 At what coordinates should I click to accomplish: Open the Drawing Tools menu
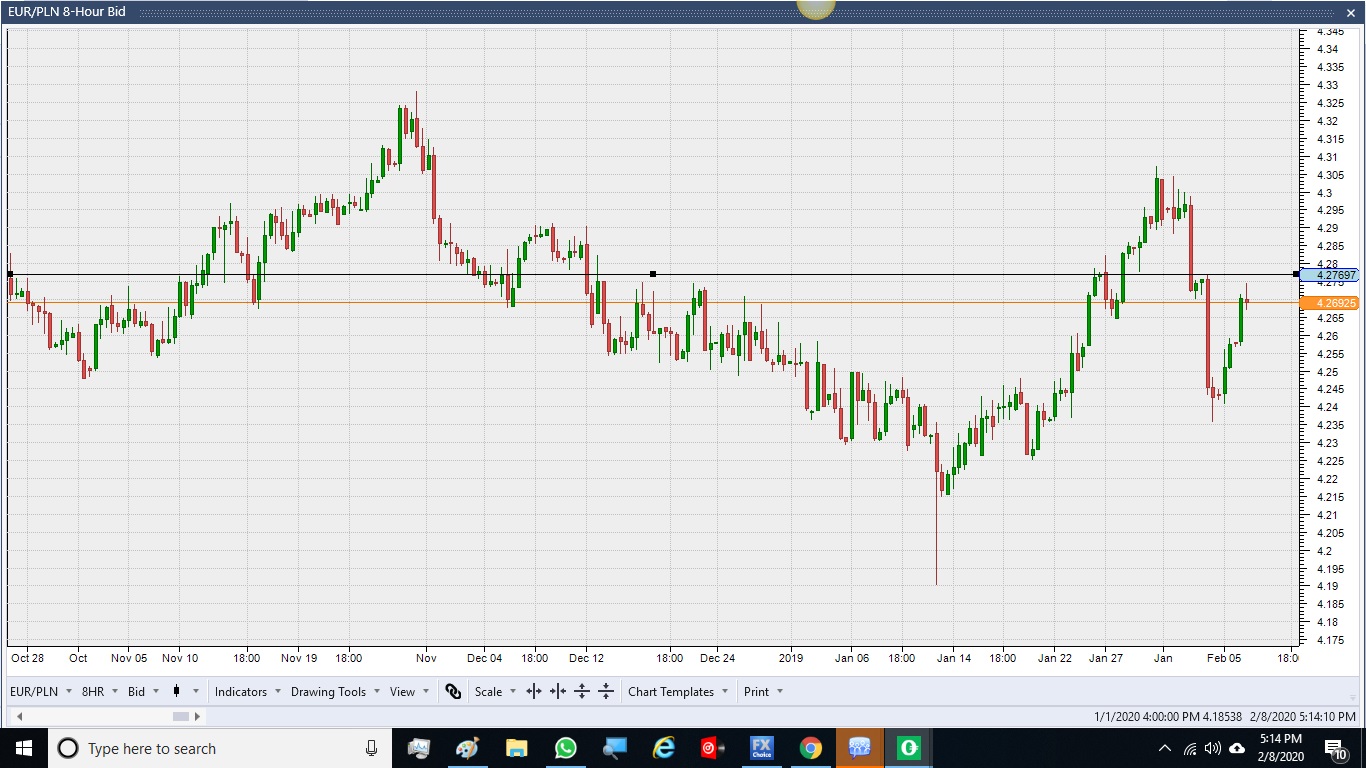(335, 691)
